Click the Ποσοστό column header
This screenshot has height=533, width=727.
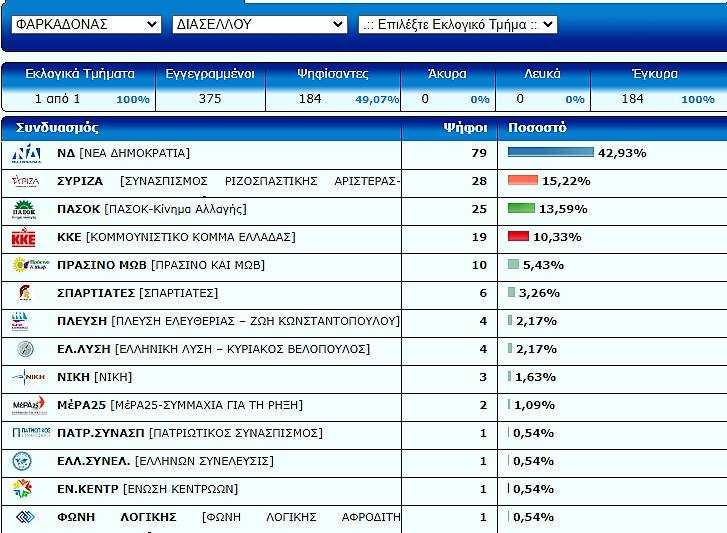coord(537,128)
